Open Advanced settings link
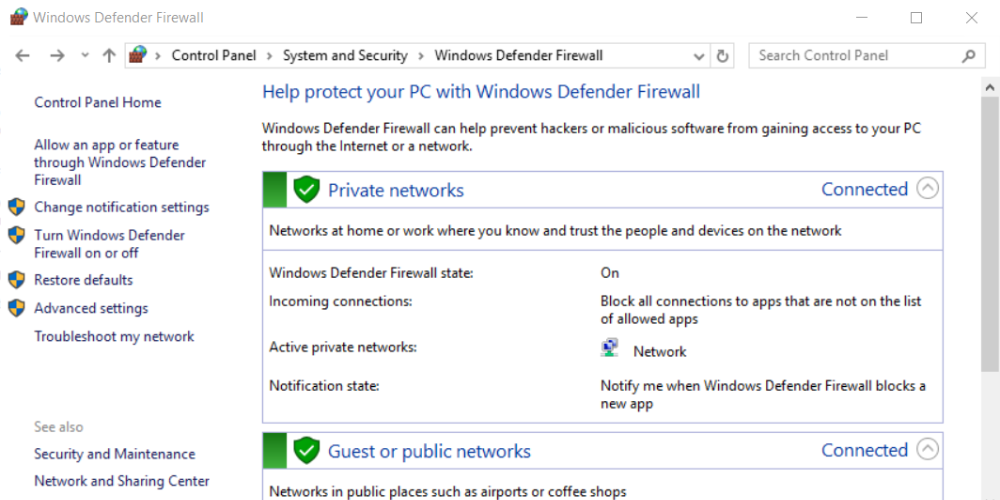This screenshot has height=500, width=1000. [x=91, y=308]
